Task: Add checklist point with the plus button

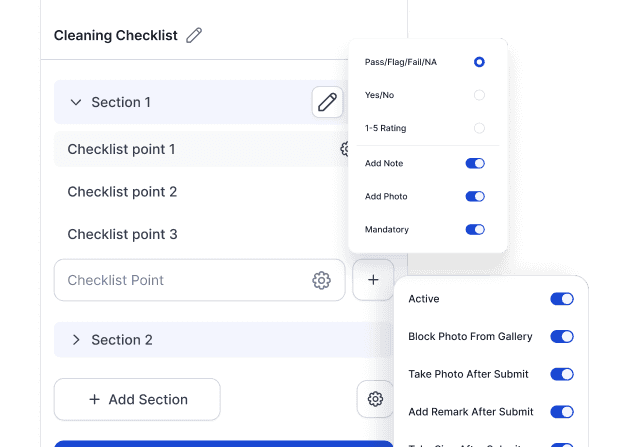Action: pos(373,281)
